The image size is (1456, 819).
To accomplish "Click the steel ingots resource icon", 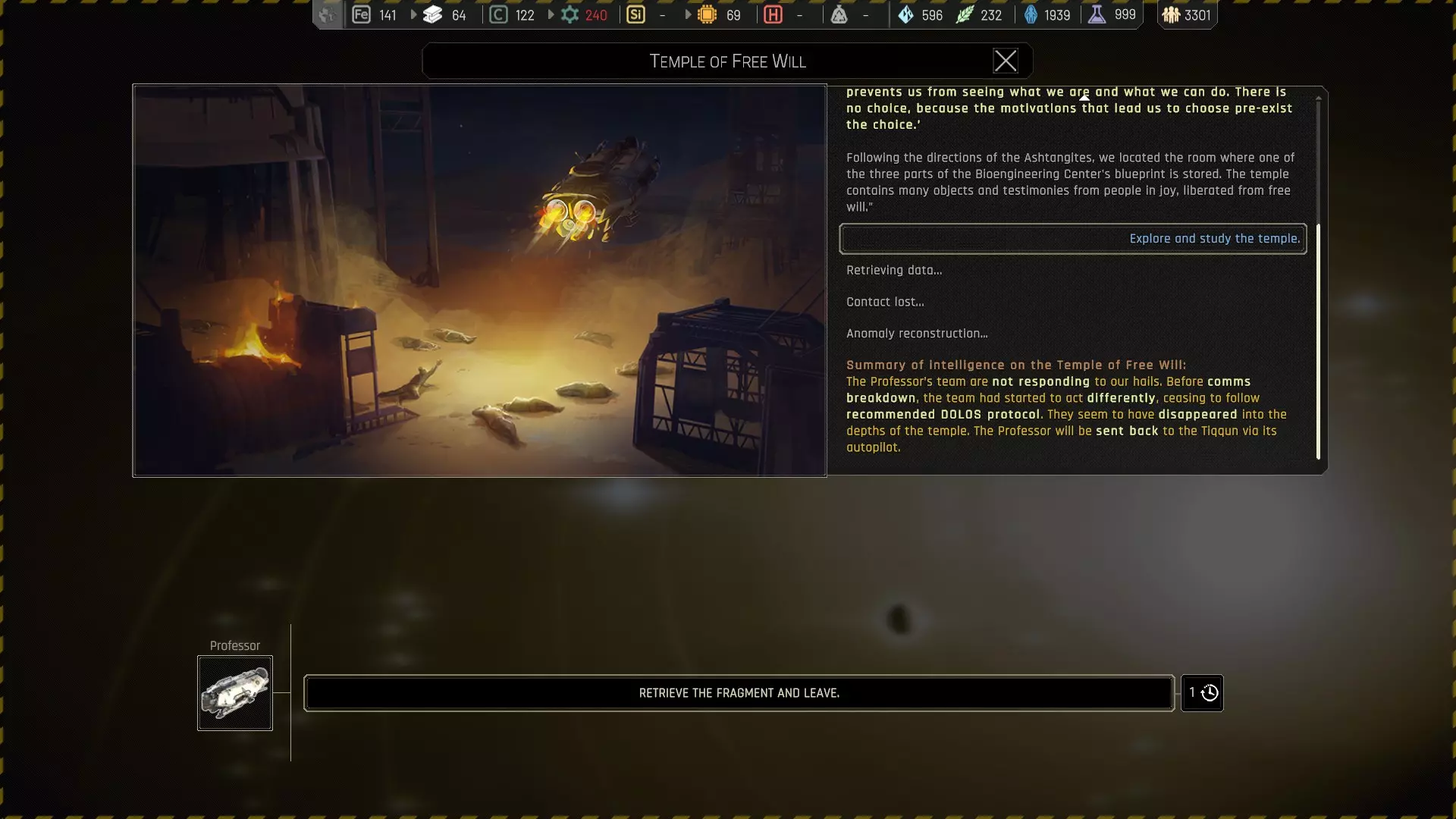I will click(433, 14).
